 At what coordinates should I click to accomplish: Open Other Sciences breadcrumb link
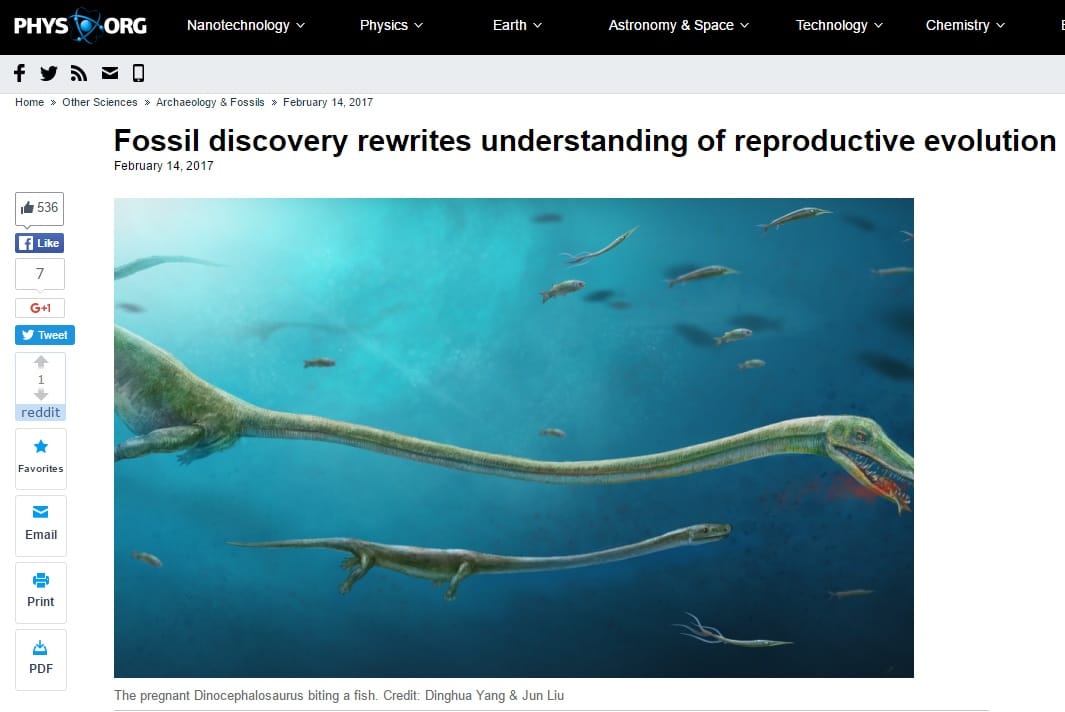pos(100,103)
